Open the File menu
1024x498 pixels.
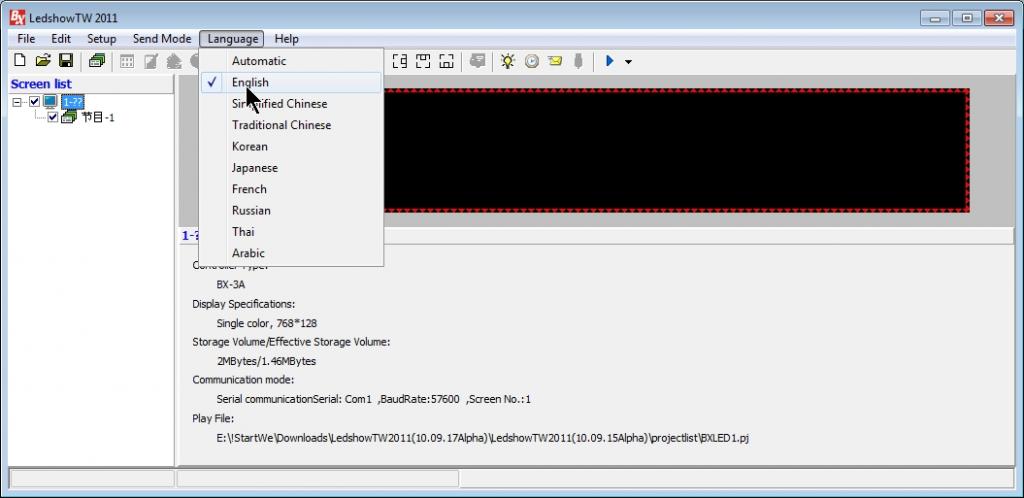[x=26, y=39]
